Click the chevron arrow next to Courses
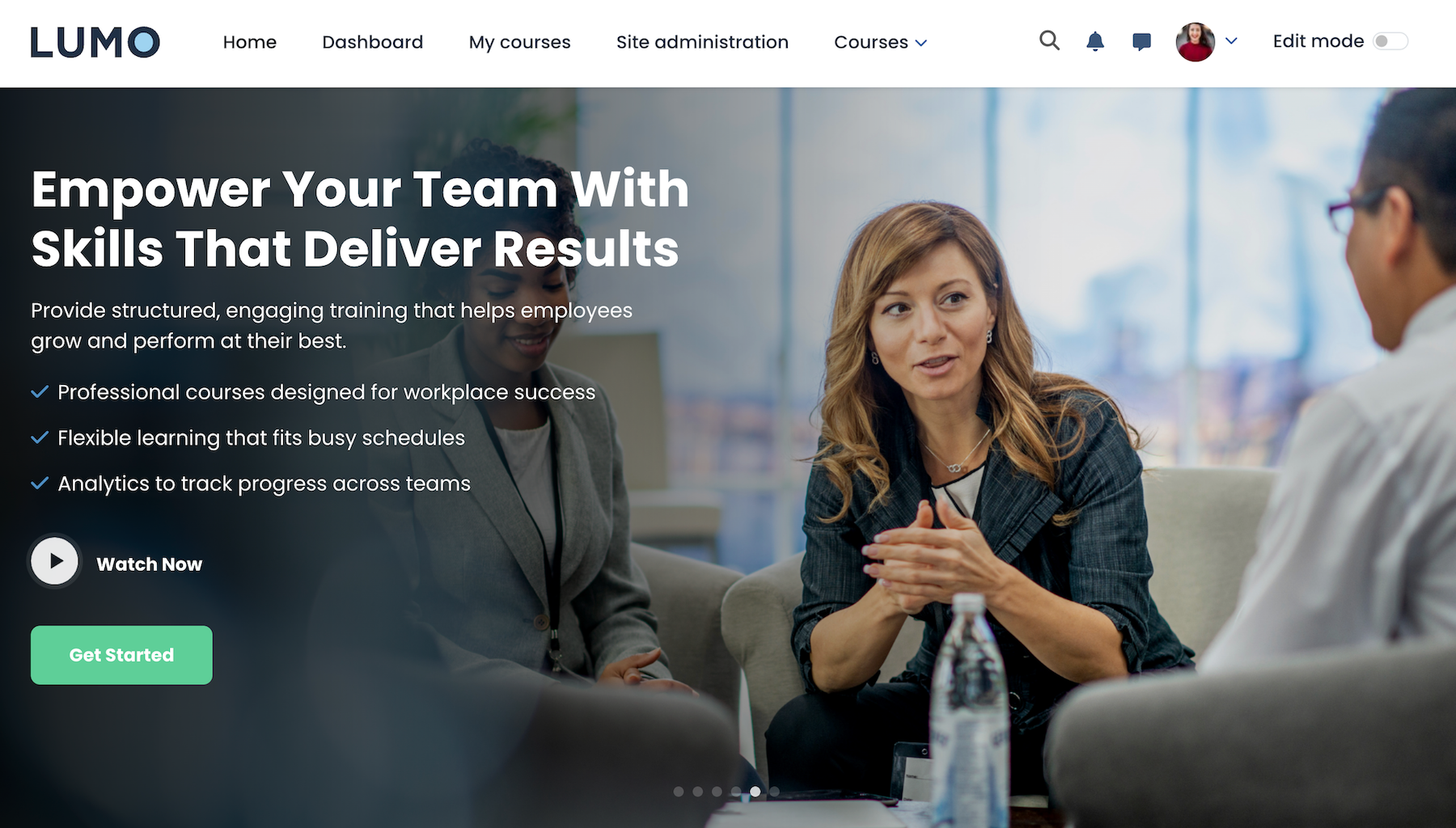Viewport: 1456px width, 828px height. pyautogui.click(x=921, y=43)
